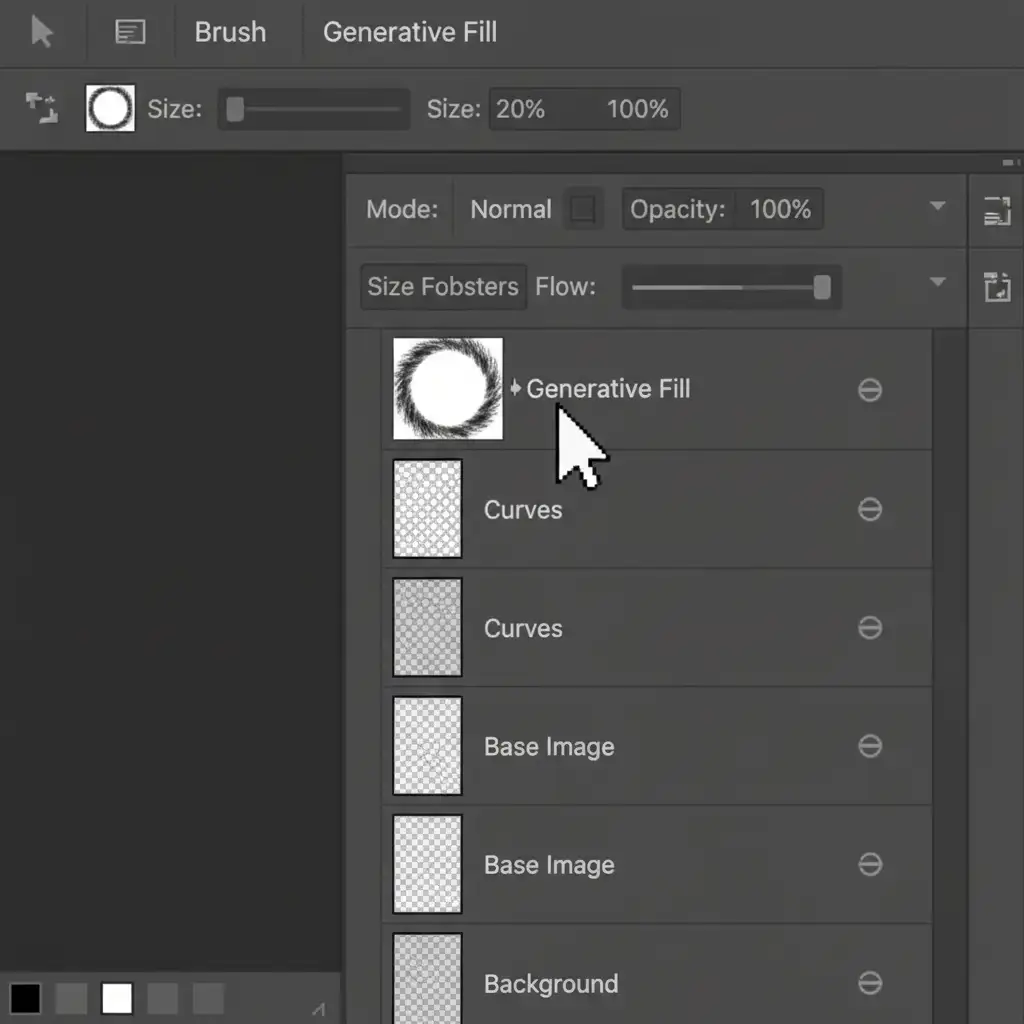
Task: Open the round brush preset picker
Action: click(110, 108)
